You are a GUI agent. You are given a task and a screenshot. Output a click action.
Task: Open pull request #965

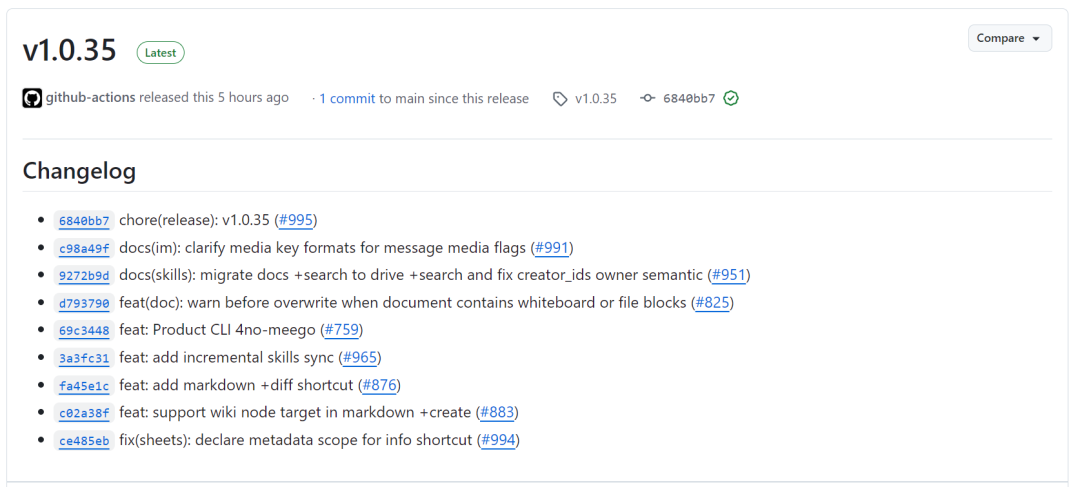[x=360, y=358]
